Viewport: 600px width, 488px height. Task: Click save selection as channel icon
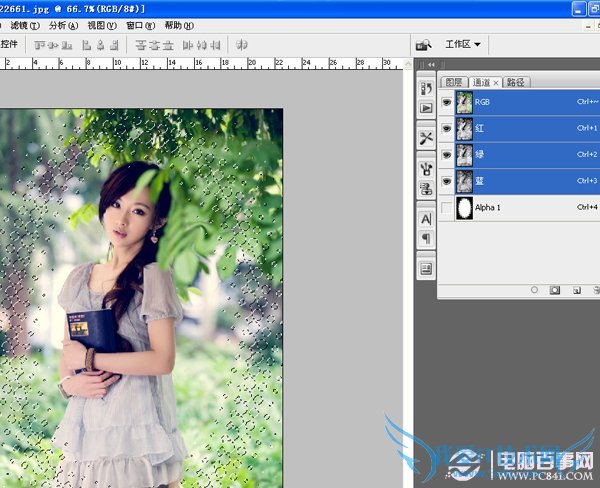click(x=556, y=290)
